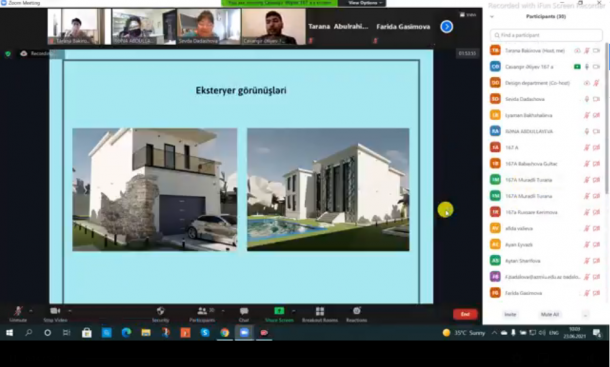Screen dimensions: 610x367
Task: Open the View Options dropdown
Action: pos(362,3)
